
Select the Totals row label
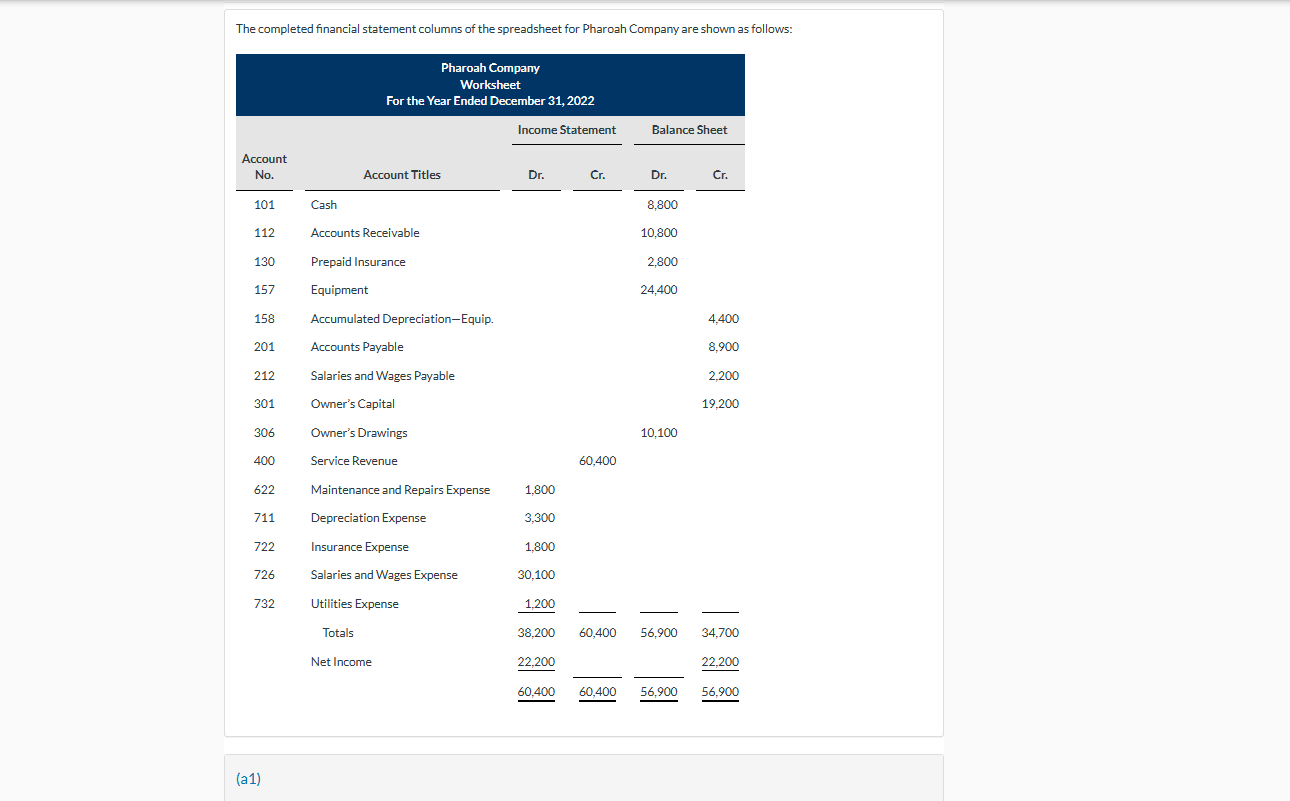(337, 632)
